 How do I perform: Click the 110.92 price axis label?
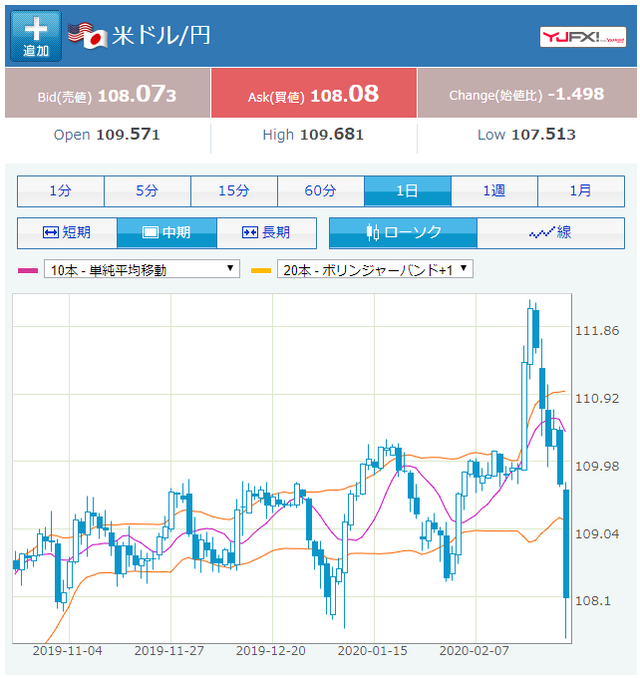click(597, 398)
